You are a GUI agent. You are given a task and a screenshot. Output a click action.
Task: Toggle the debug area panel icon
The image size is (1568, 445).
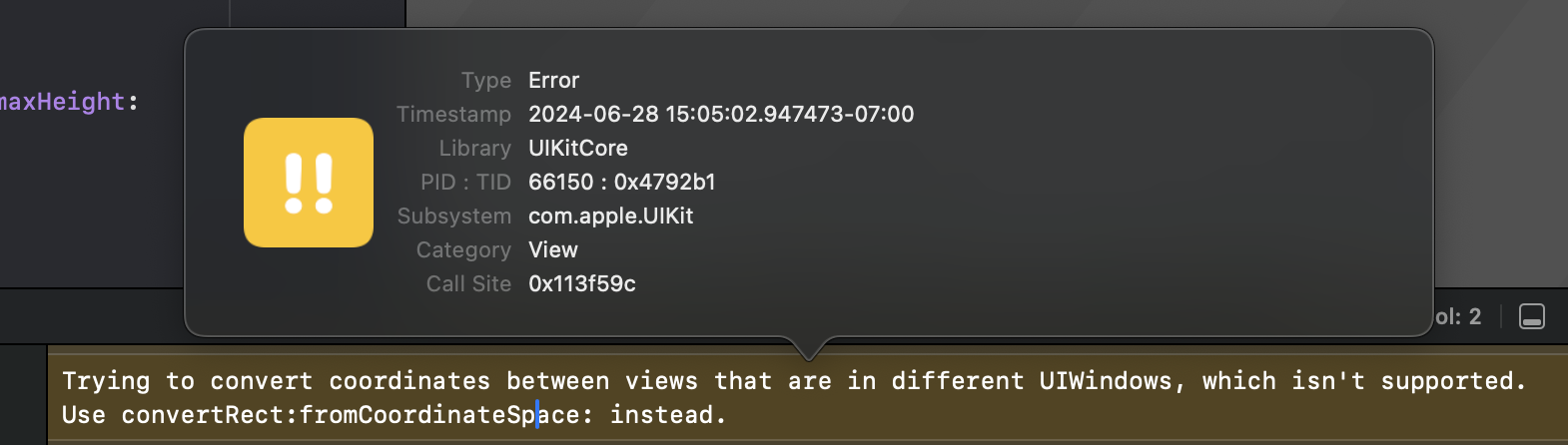1531,316
